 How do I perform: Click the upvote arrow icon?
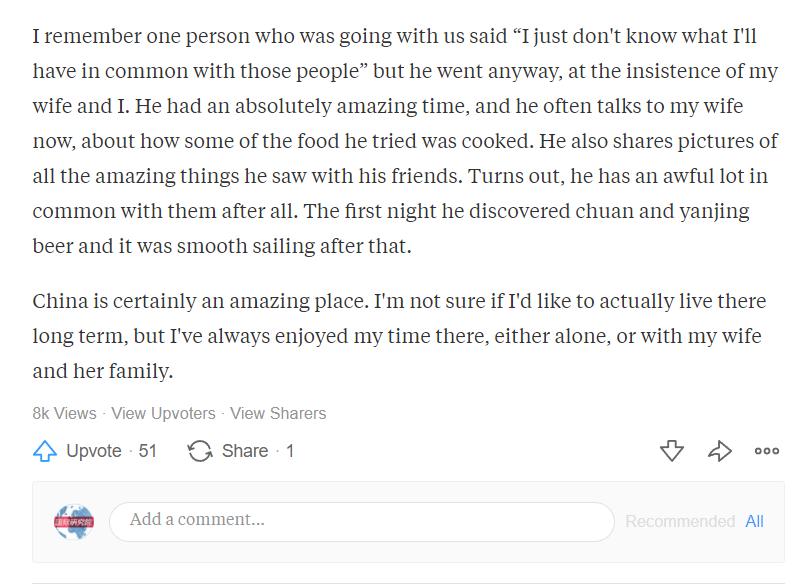click(45, 451)
